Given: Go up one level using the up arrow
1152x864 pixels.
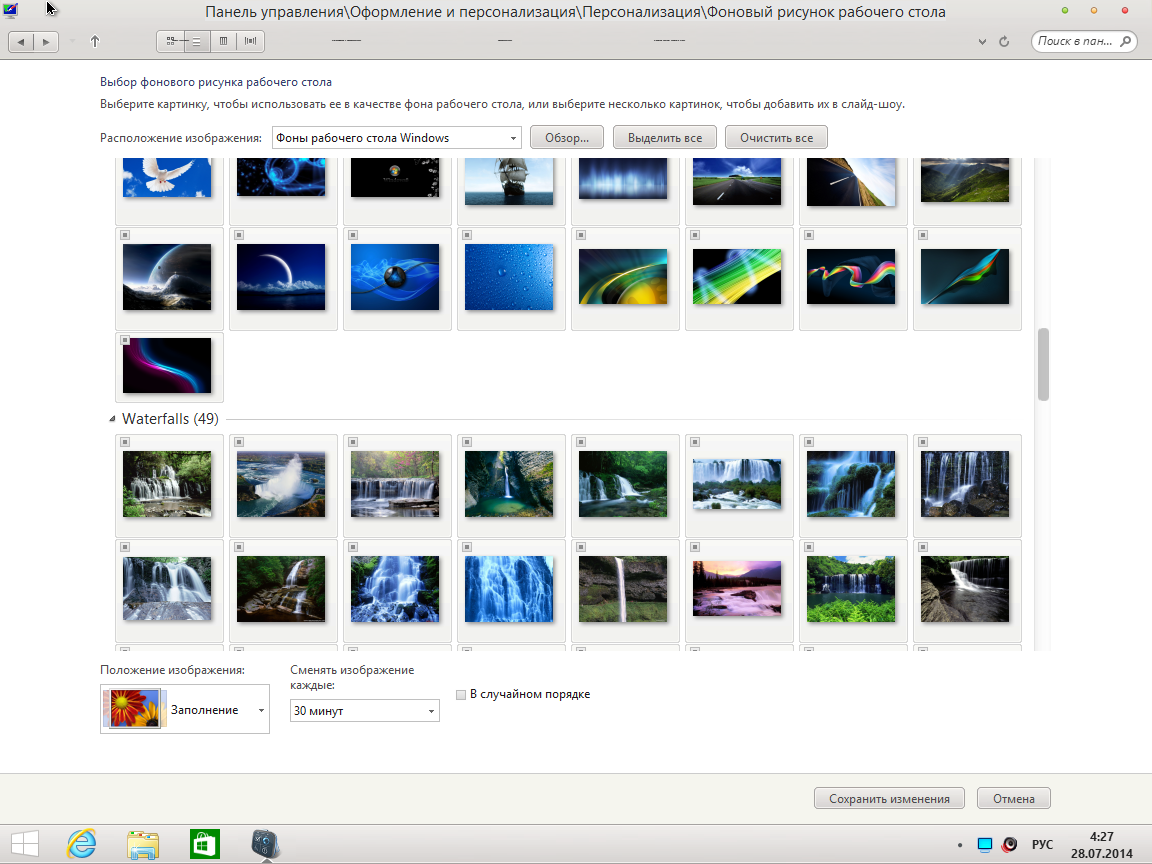Looking at the screenshot, I should pyautogui.click(x=95, y=42).
